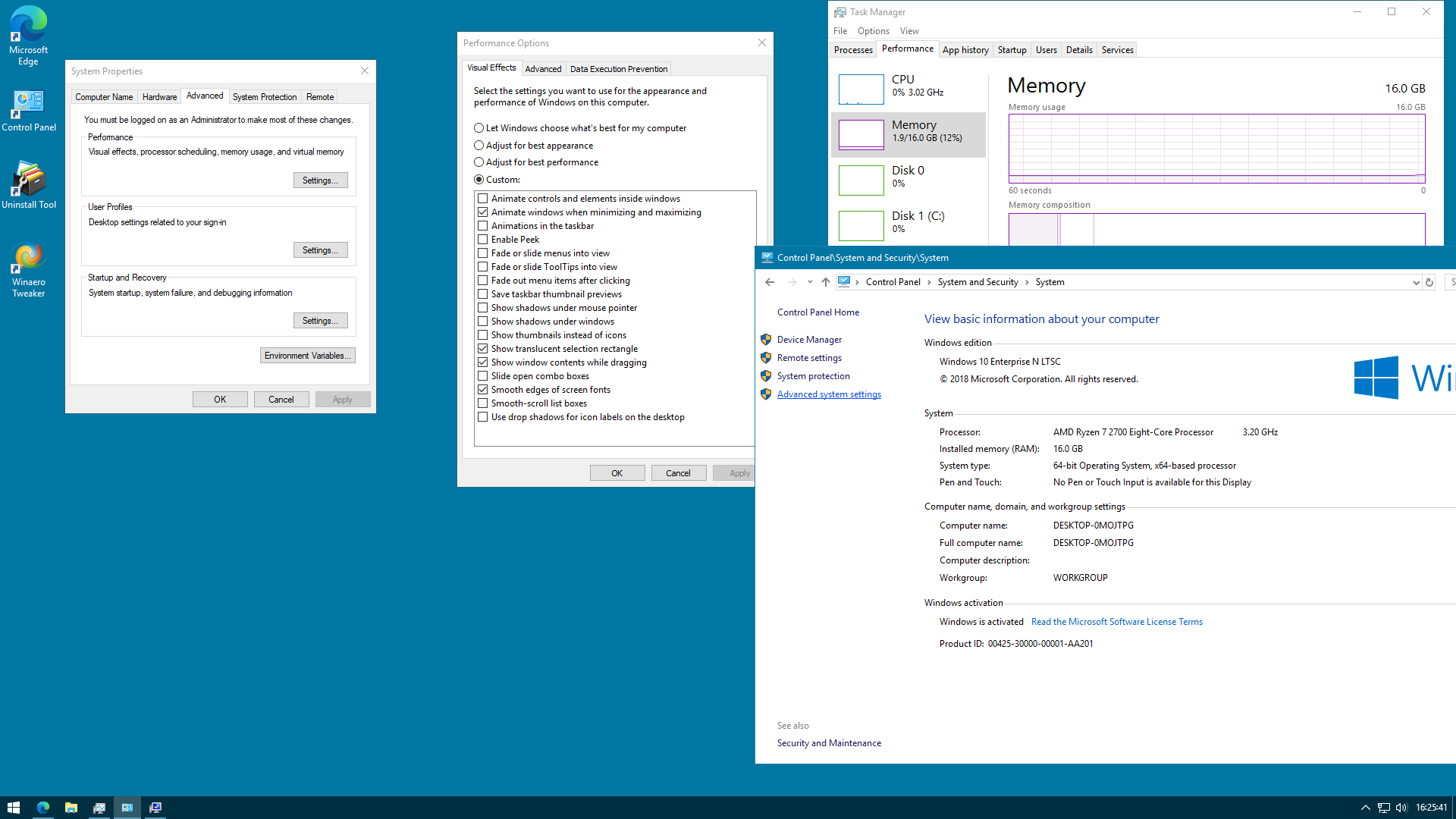The height and width of the screenshot is (819, 1456).
Task: Uncheck Smooth edges of screen fonts
Action: point(482,390)
